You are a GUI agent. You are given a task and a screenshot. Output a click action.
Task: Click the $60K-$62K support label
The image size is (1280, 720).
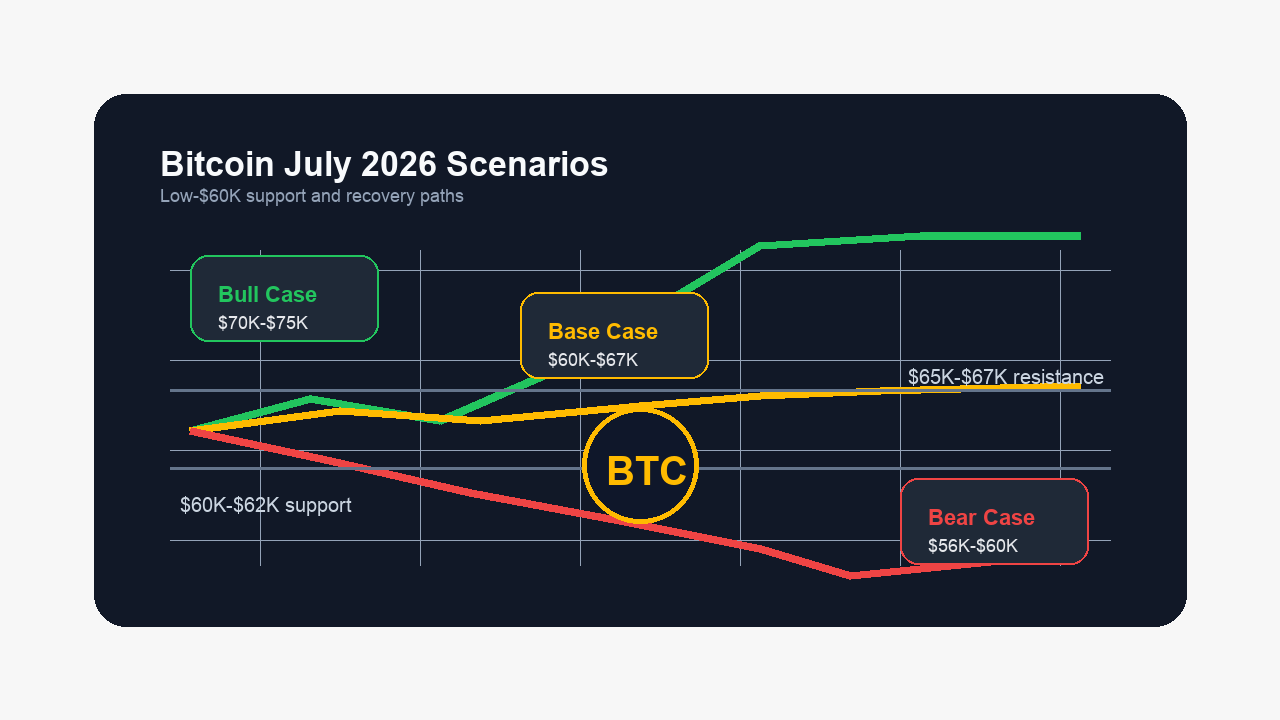tap(266, 505)
